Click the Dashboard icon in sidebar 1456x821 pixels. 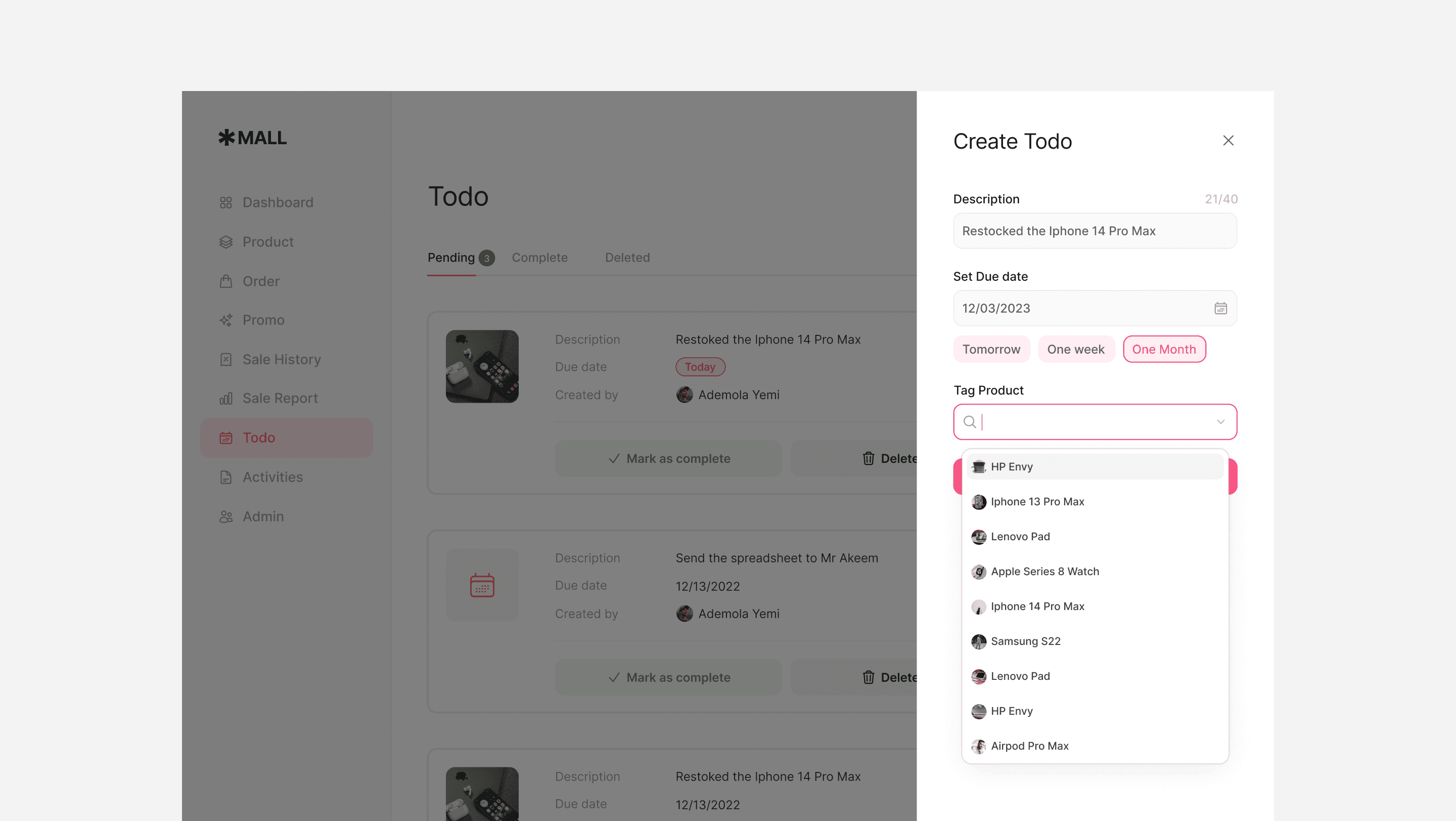(x=225, y=202)
